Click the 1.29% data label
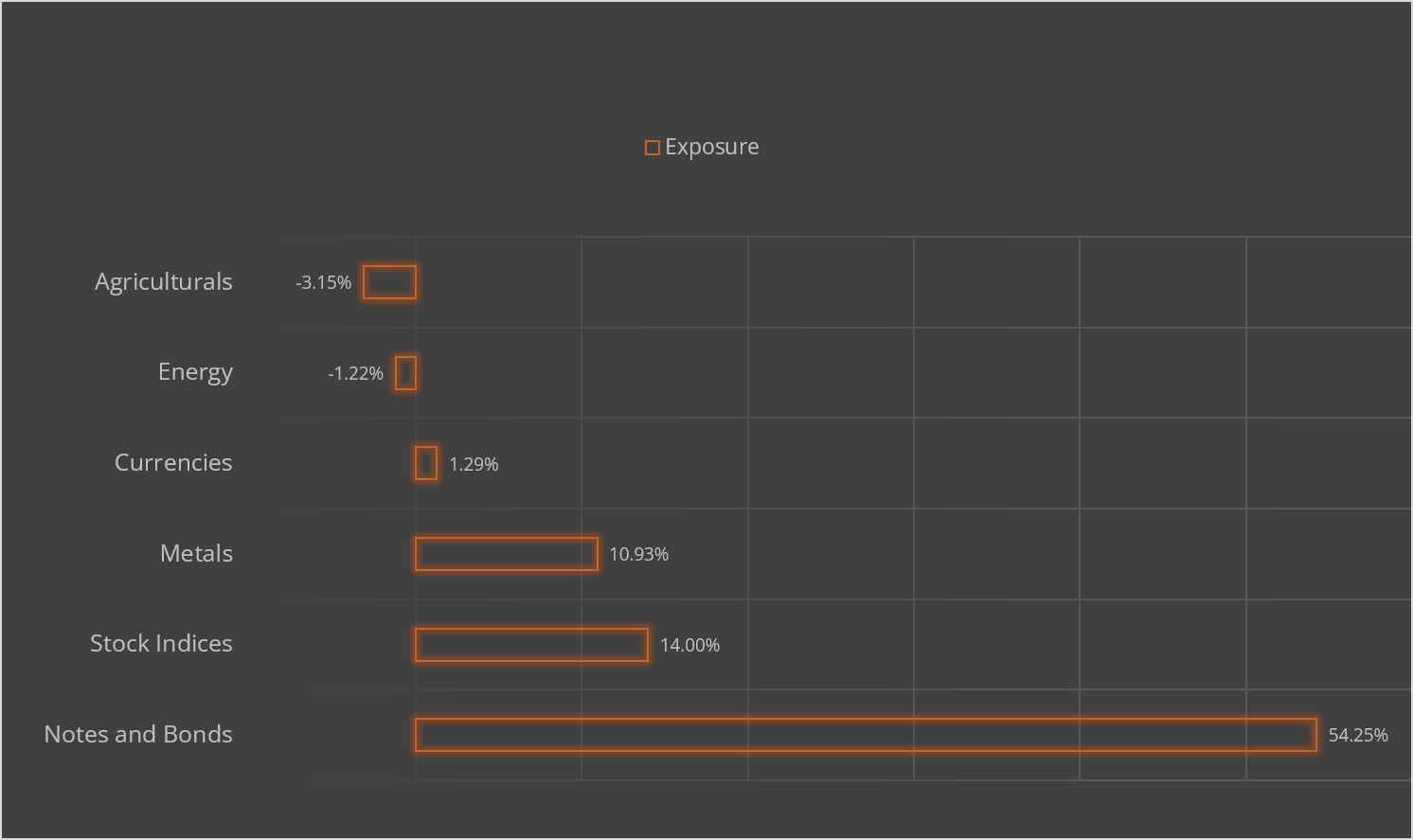 tap(474, 464)
